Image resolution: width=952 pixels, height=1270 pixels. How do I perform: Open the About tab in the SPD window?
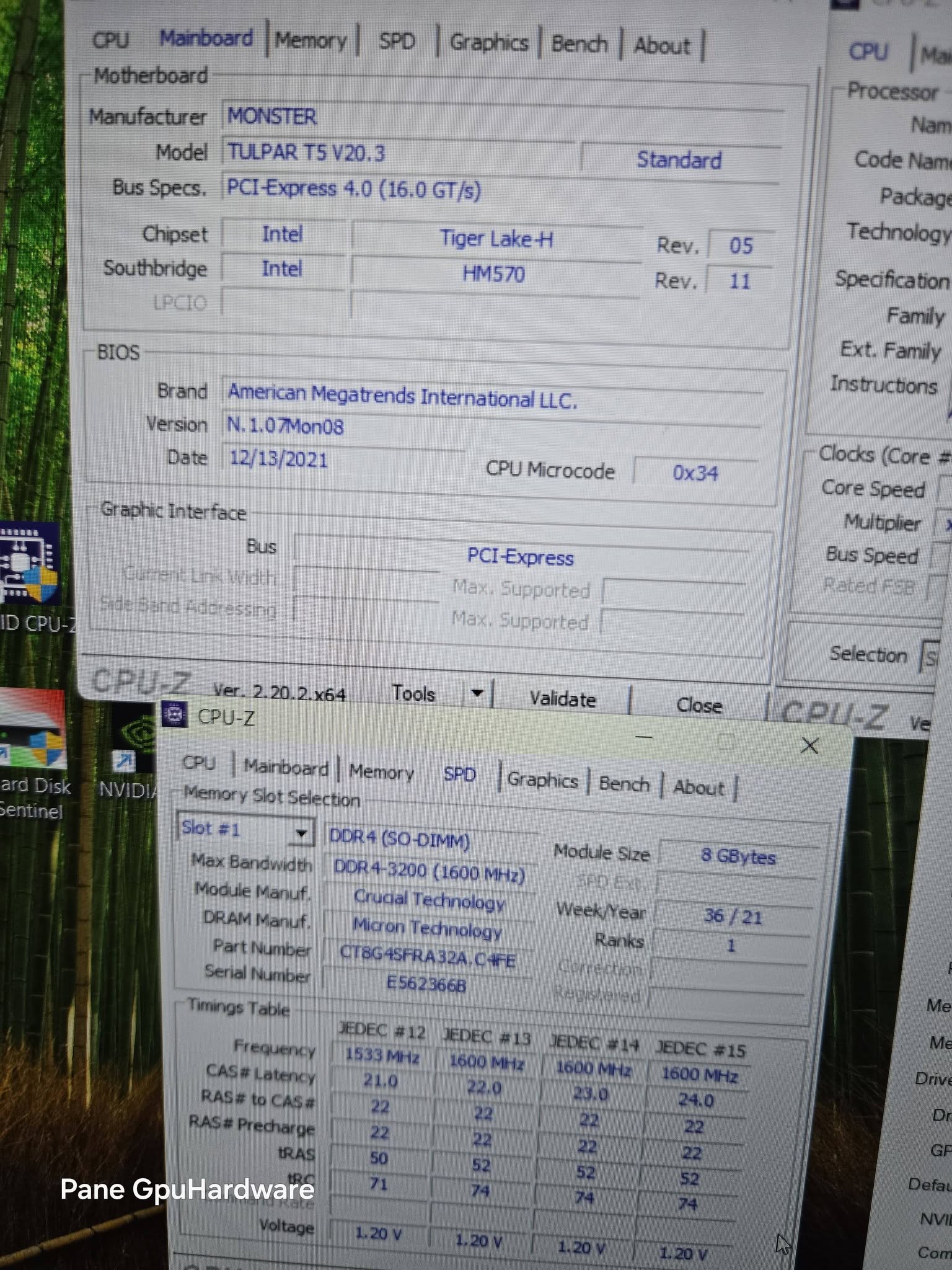(x=699, y=788)
